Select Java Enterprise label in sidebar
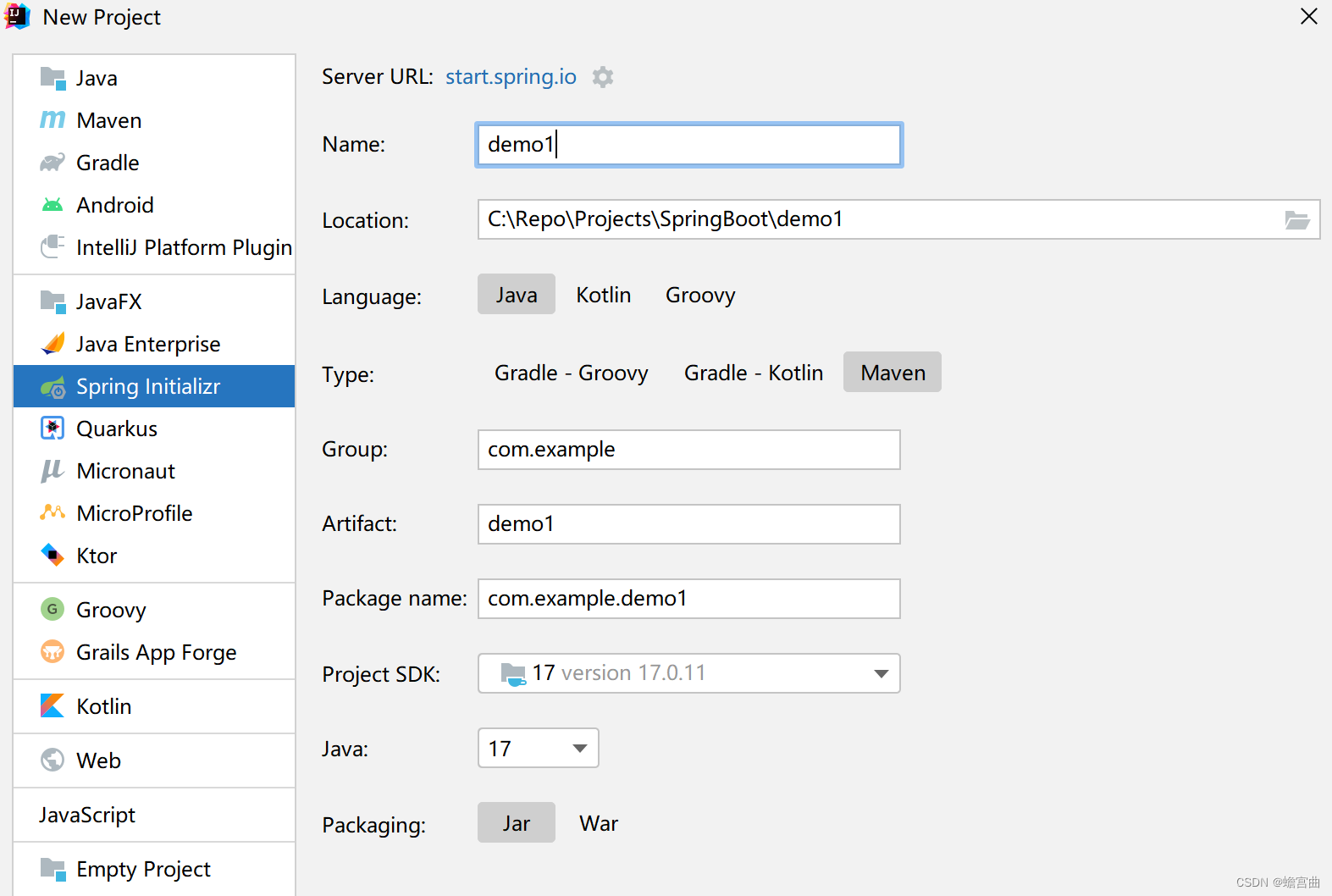This screenshot has height=896, width=1332. 148,344
